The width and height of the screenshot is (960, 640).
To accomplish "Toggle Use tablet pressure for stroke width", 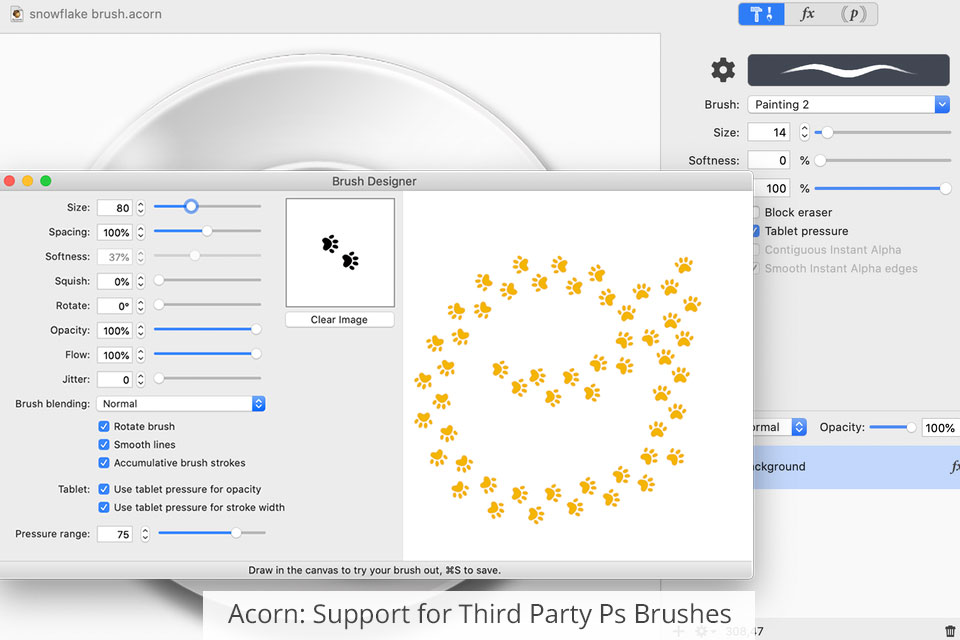I will tap(104, 508).
